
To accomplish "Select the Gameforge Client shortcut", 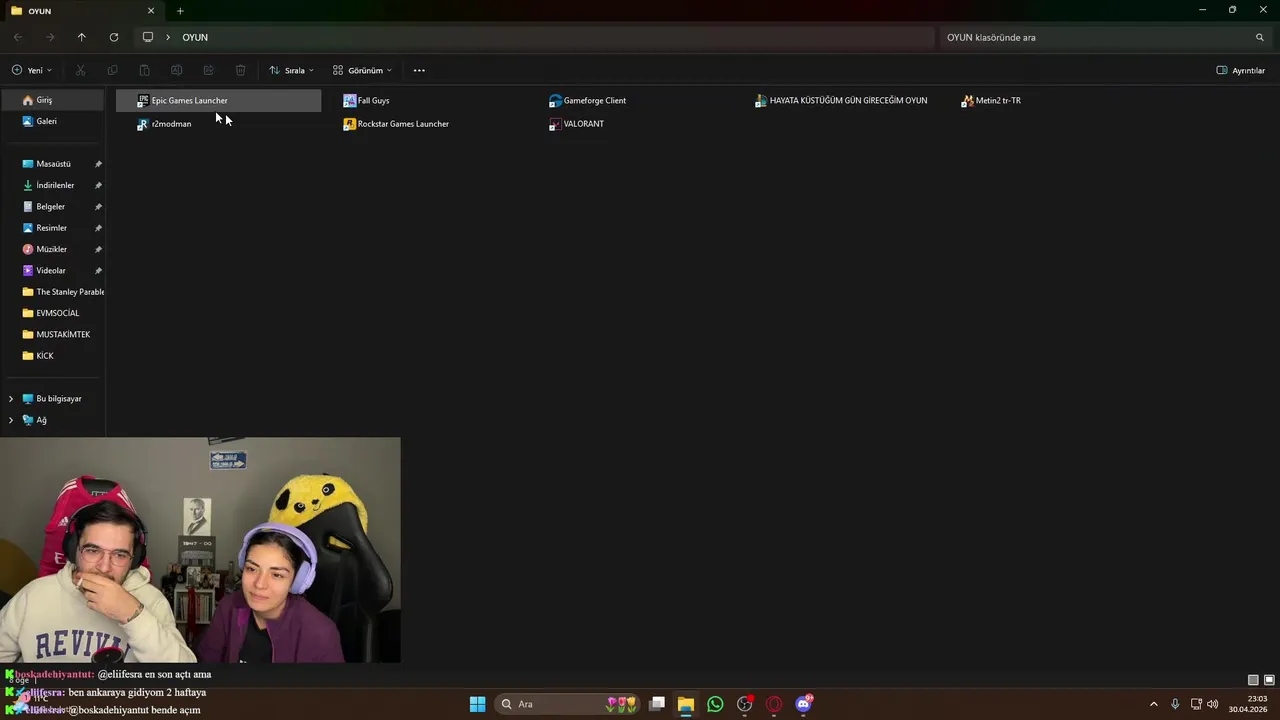I will click(588, 100).
